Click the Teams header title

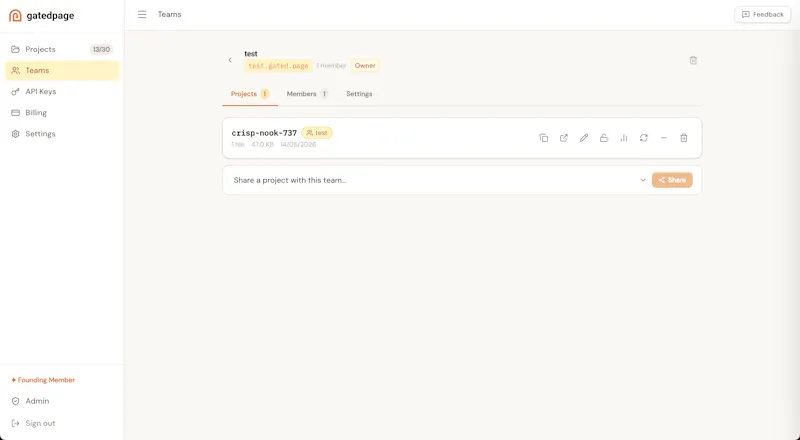point(169,14)
